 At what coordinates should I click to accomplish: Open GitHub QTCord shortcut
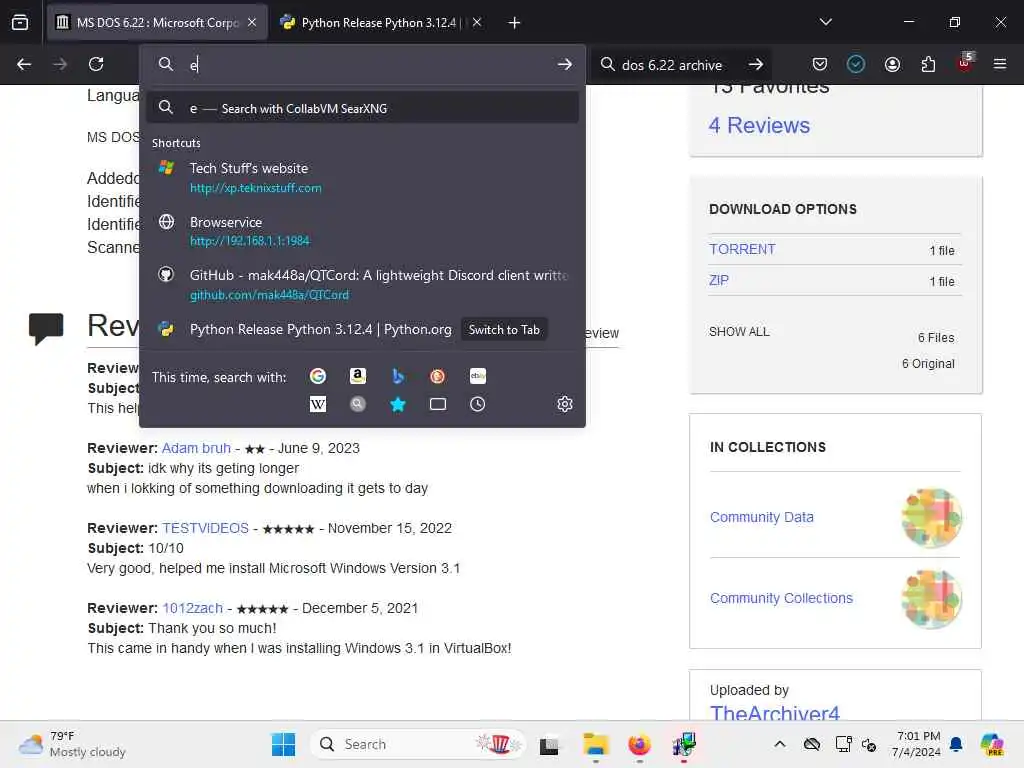click(362, 284)
